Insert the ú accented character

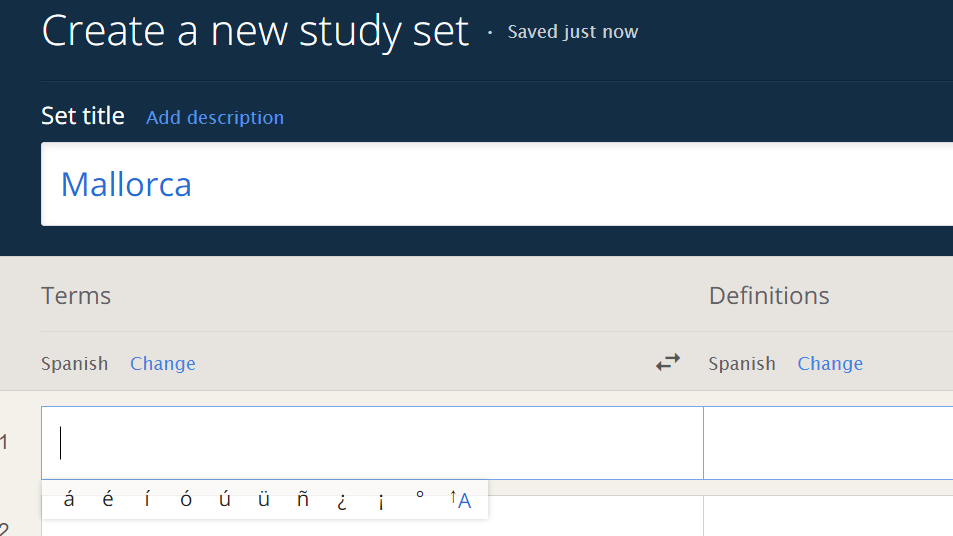coord(225,500)
